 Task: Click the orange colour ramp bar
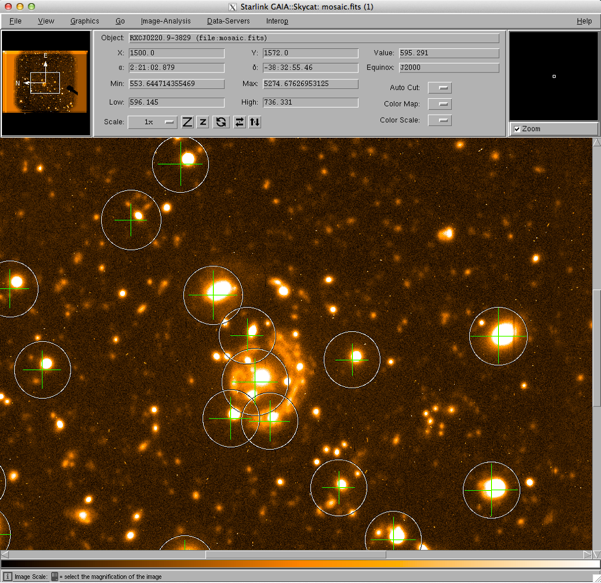point(300,563)
